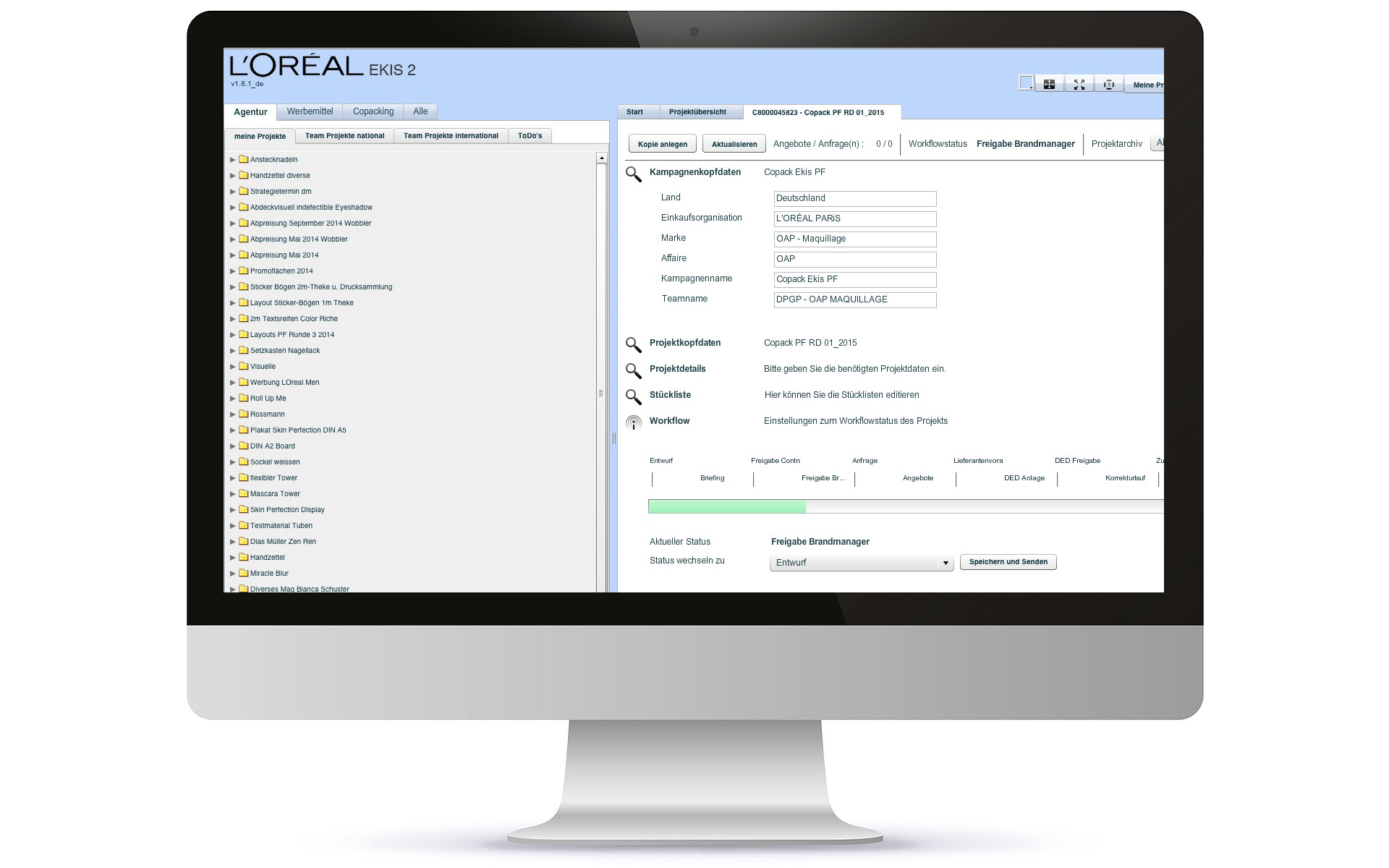
Task: Click folder icon of Sockel weissen
Action: [x=244, y=461]
